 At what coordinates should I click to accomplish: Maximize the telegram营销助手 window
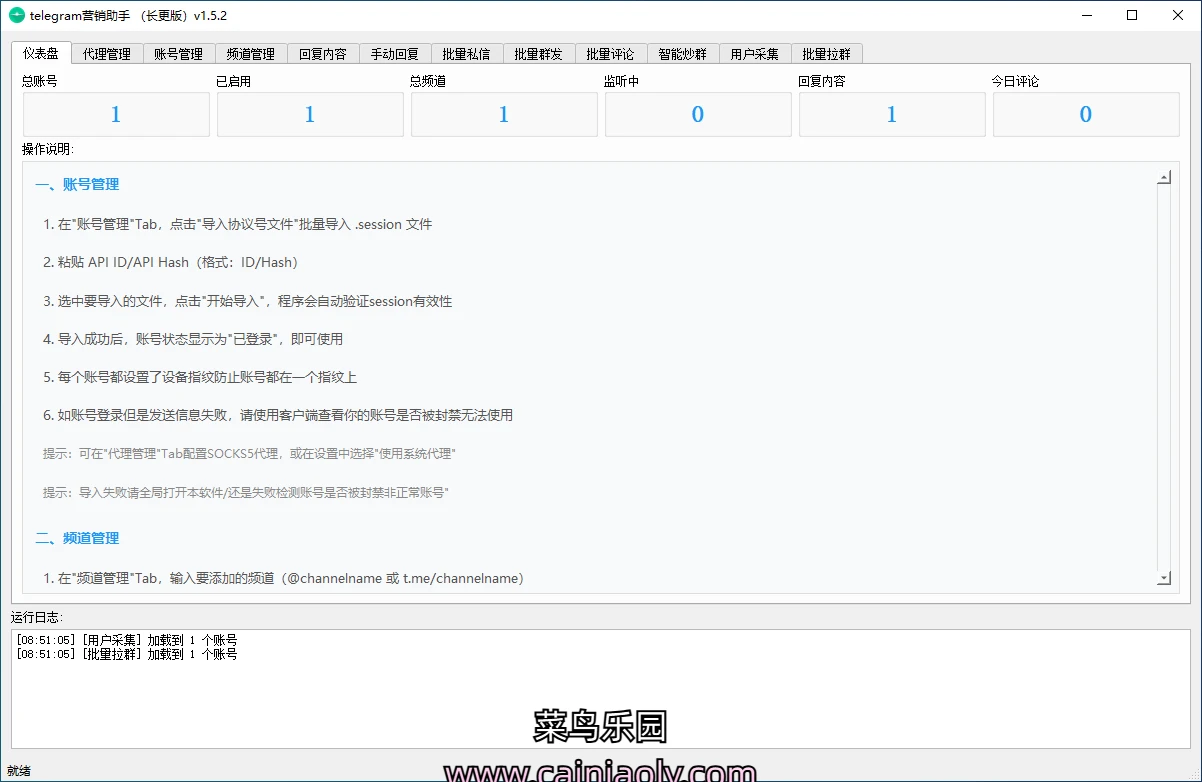tap(1132, 15)
